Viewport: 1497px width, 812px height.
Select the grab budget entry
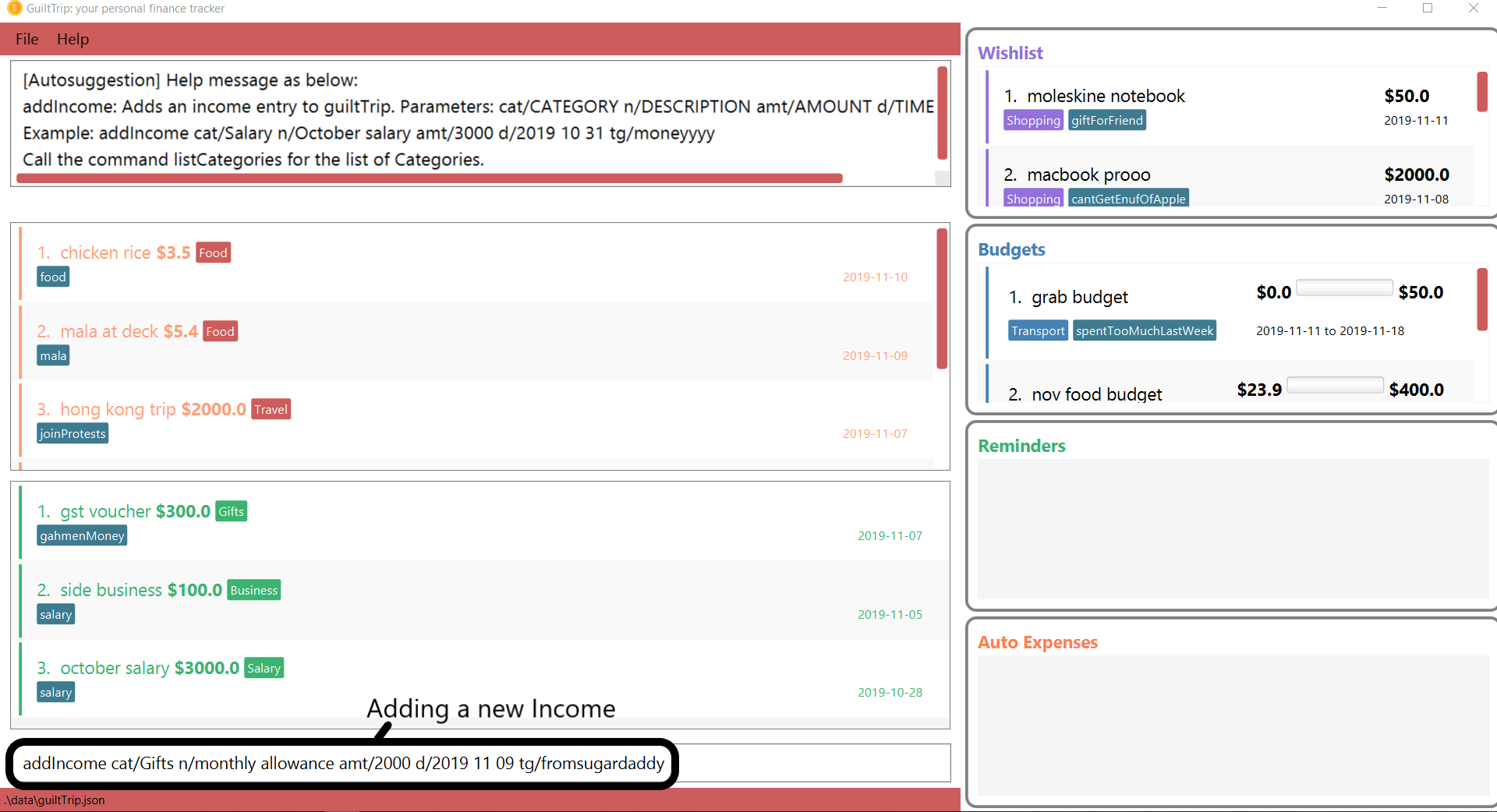click(1230, 312)
